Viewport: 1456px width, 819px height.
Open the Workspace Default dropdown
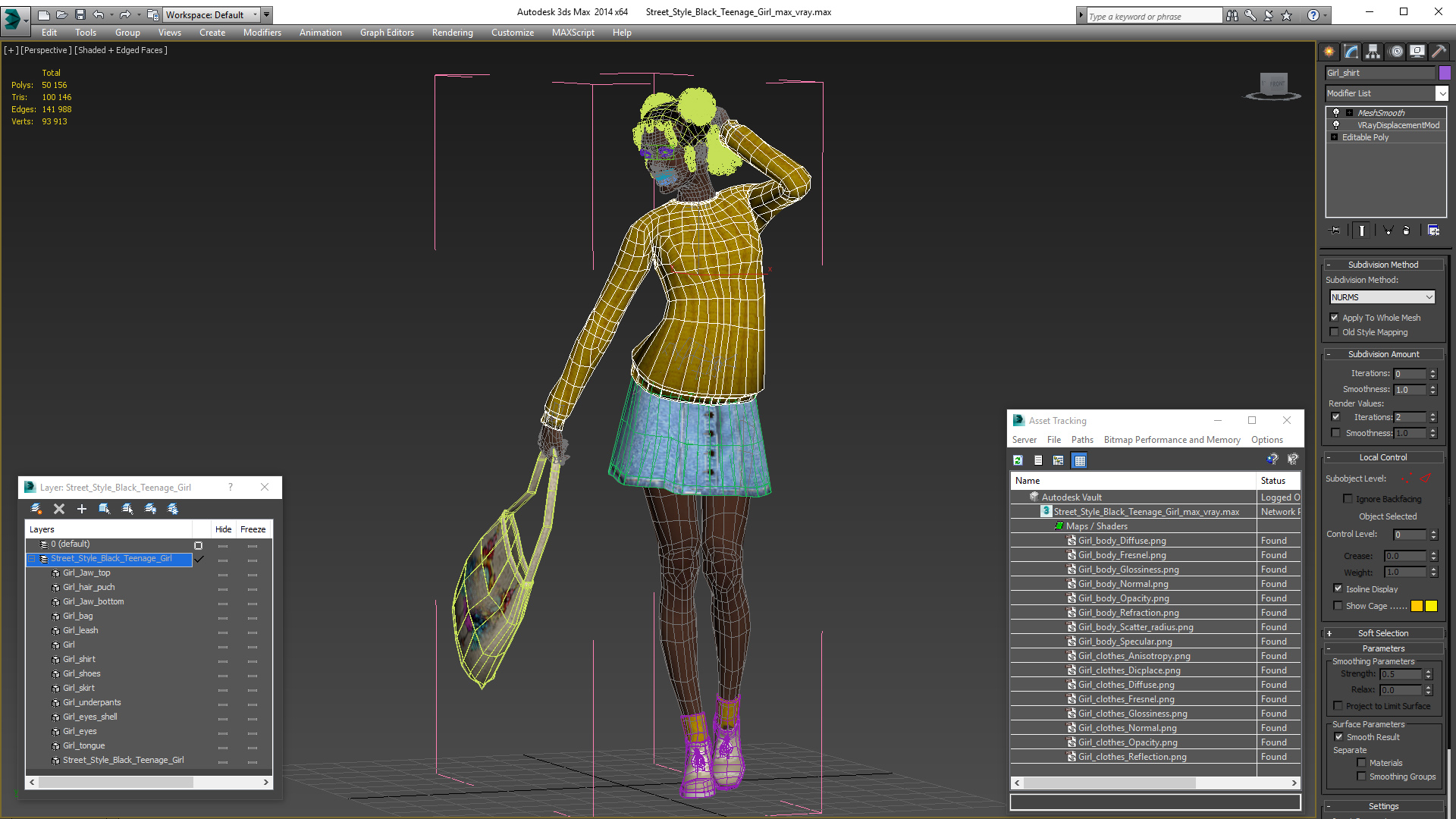(212, 14)
